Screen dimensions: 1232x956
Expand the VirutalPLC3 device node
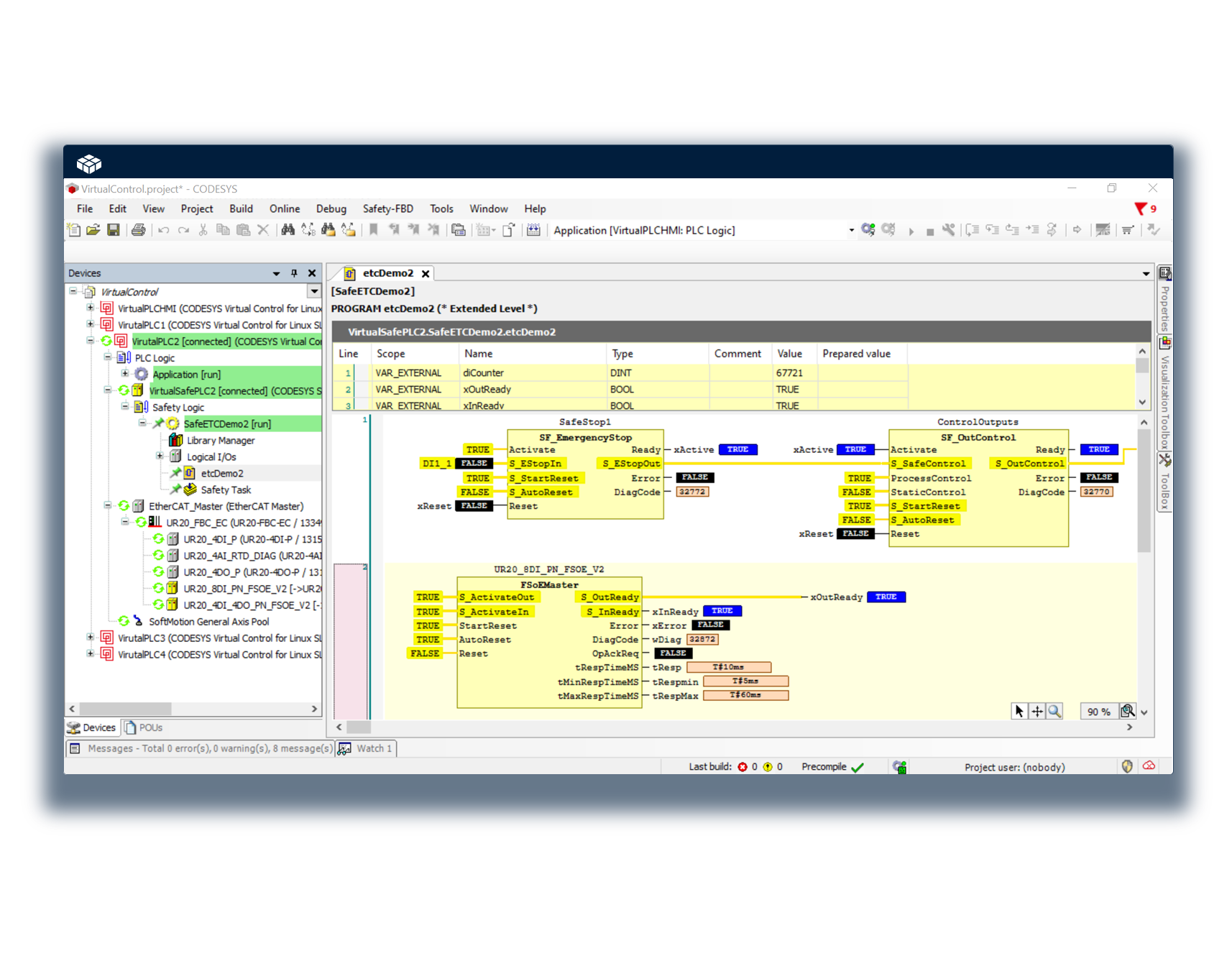tap(90, 637)
